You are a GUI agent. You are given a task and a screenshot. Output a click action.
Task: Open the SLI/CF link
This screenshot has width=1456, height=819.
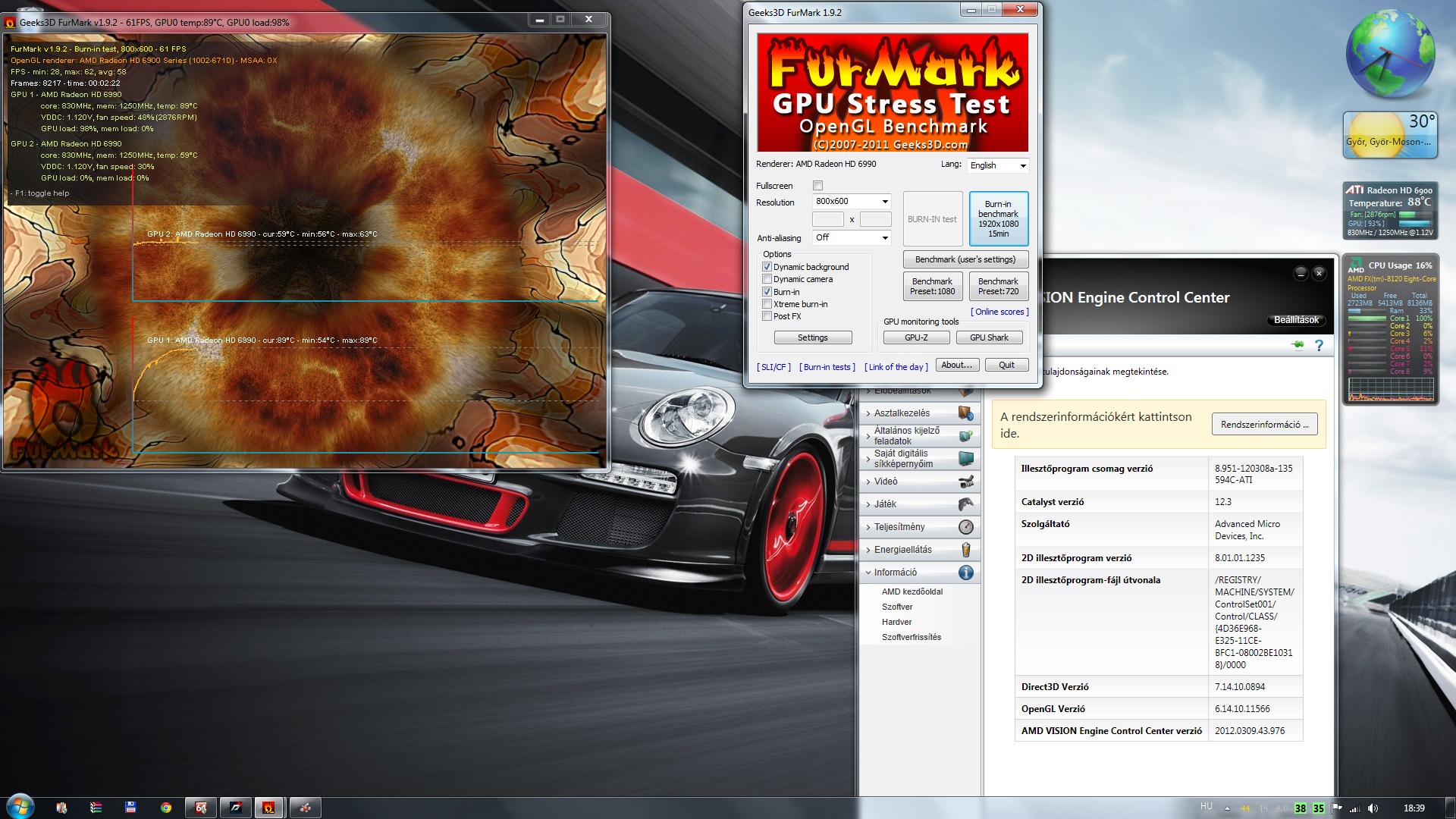[x=773, y=367]
